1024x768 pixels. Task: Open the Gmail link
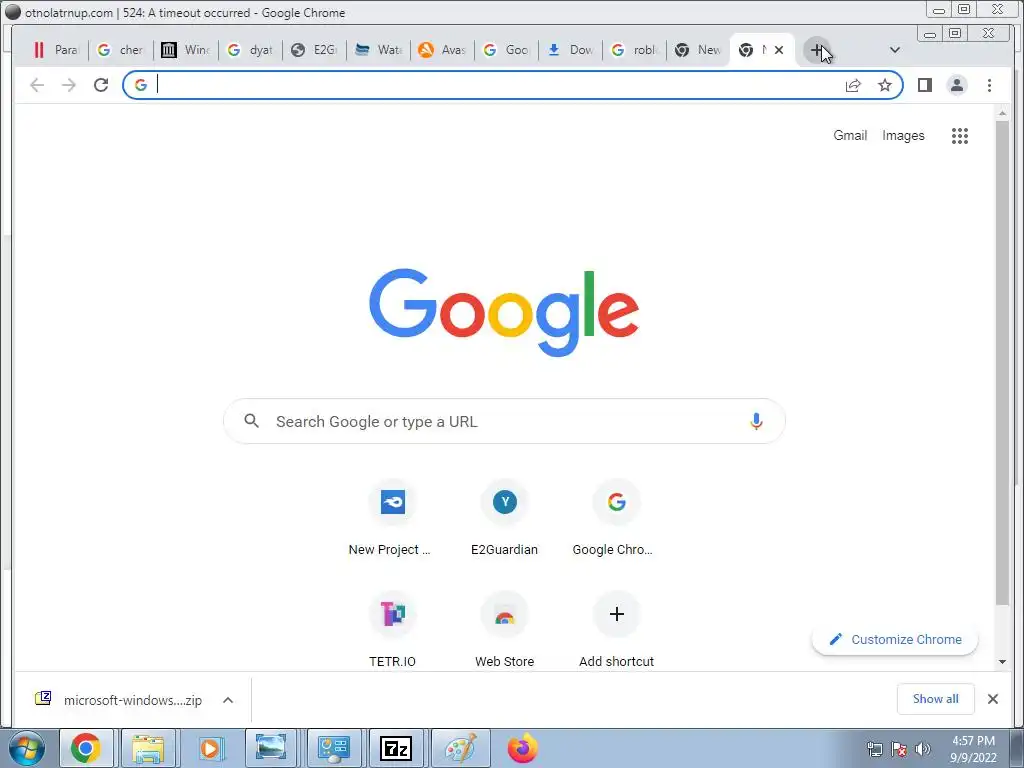click(850, 135)
